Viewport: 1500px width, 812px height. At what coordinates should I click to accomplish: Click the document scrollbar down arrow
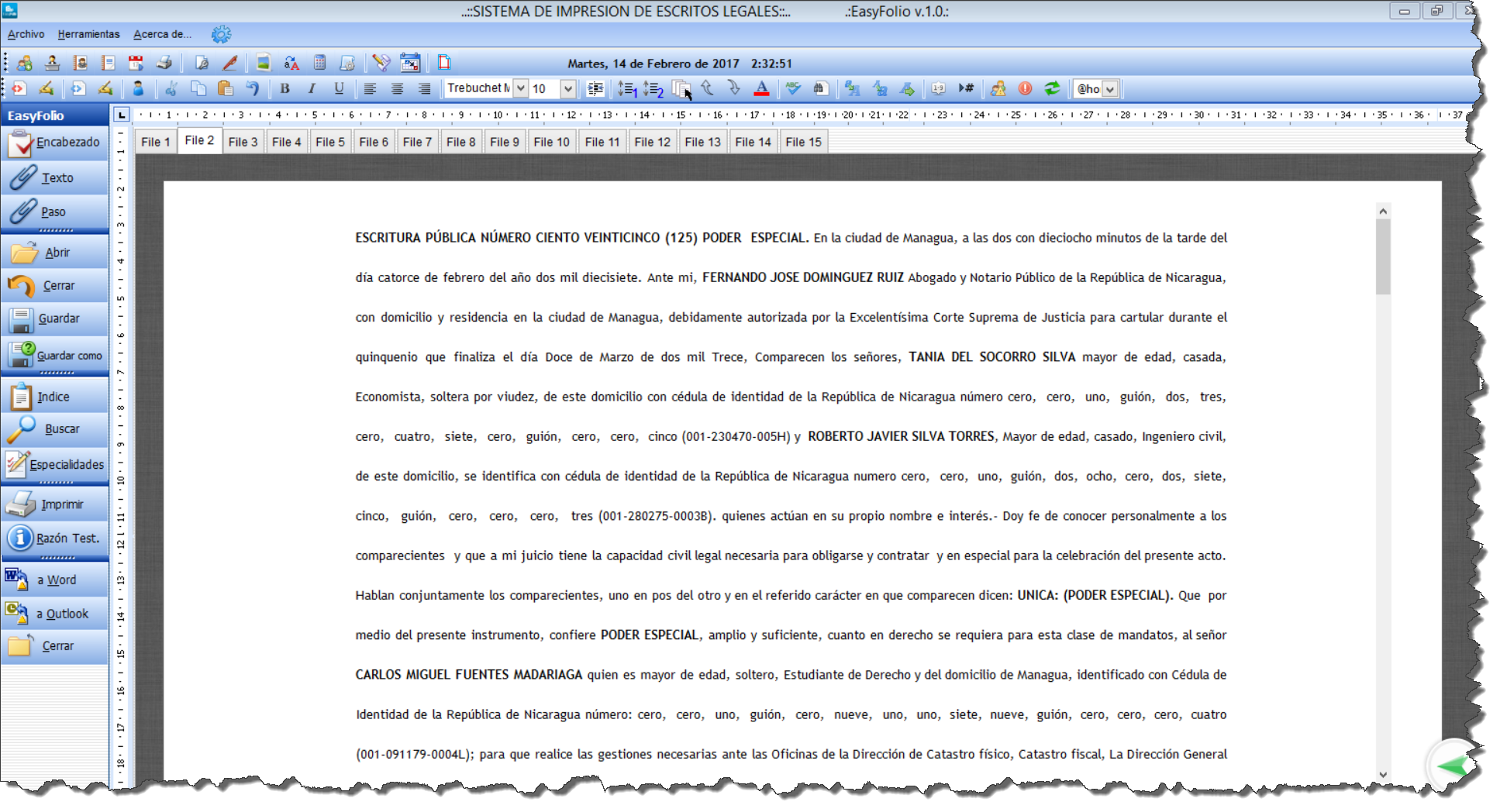pos(1383,774)
